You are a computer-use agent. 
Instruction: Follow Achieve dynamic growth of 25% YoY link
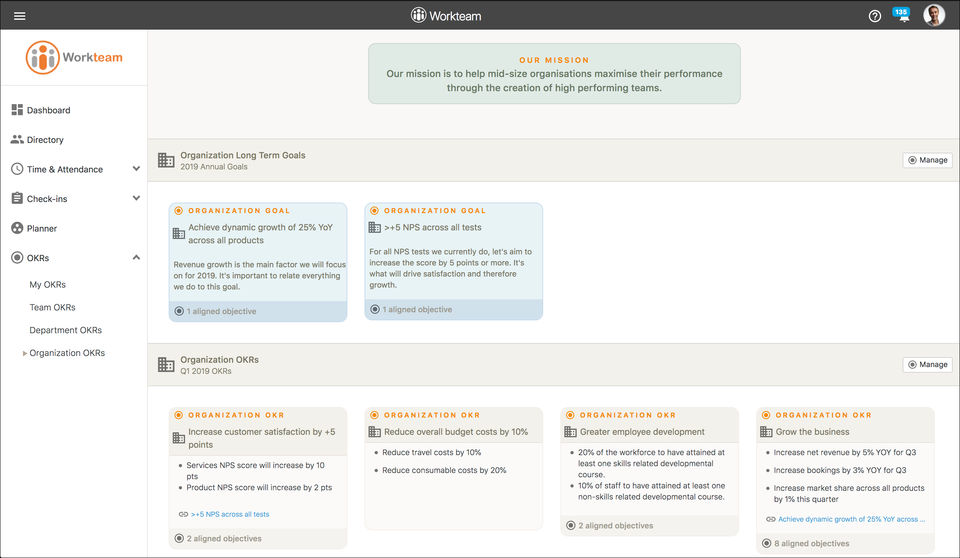(852, 519)
